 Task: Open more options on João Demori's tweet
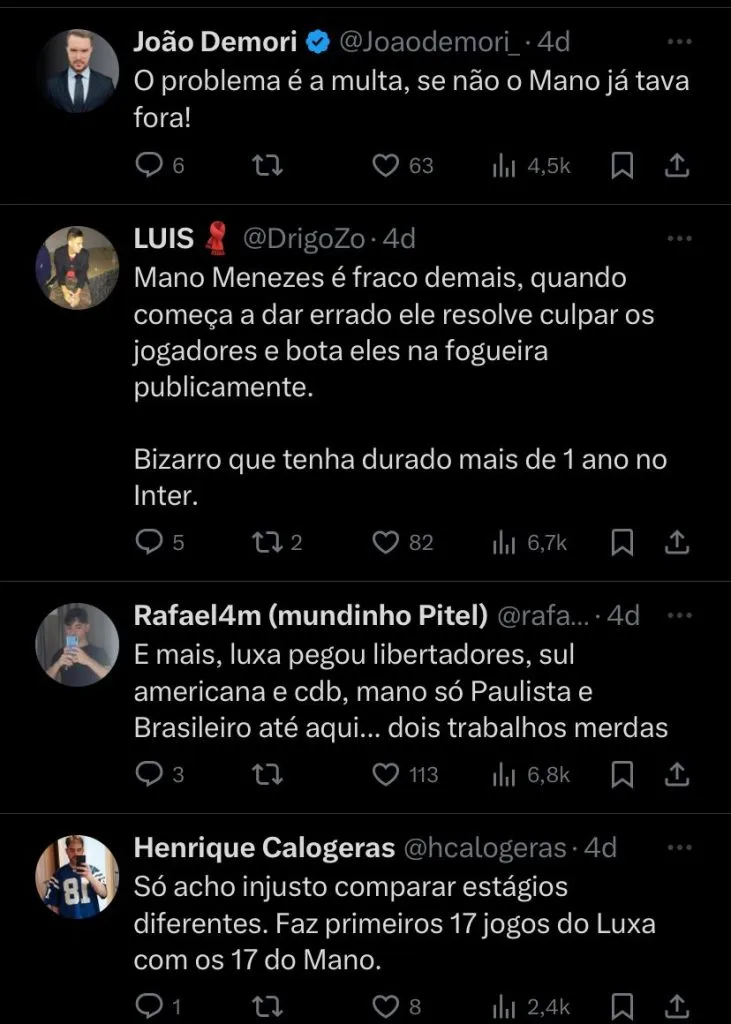click(679, 42)
